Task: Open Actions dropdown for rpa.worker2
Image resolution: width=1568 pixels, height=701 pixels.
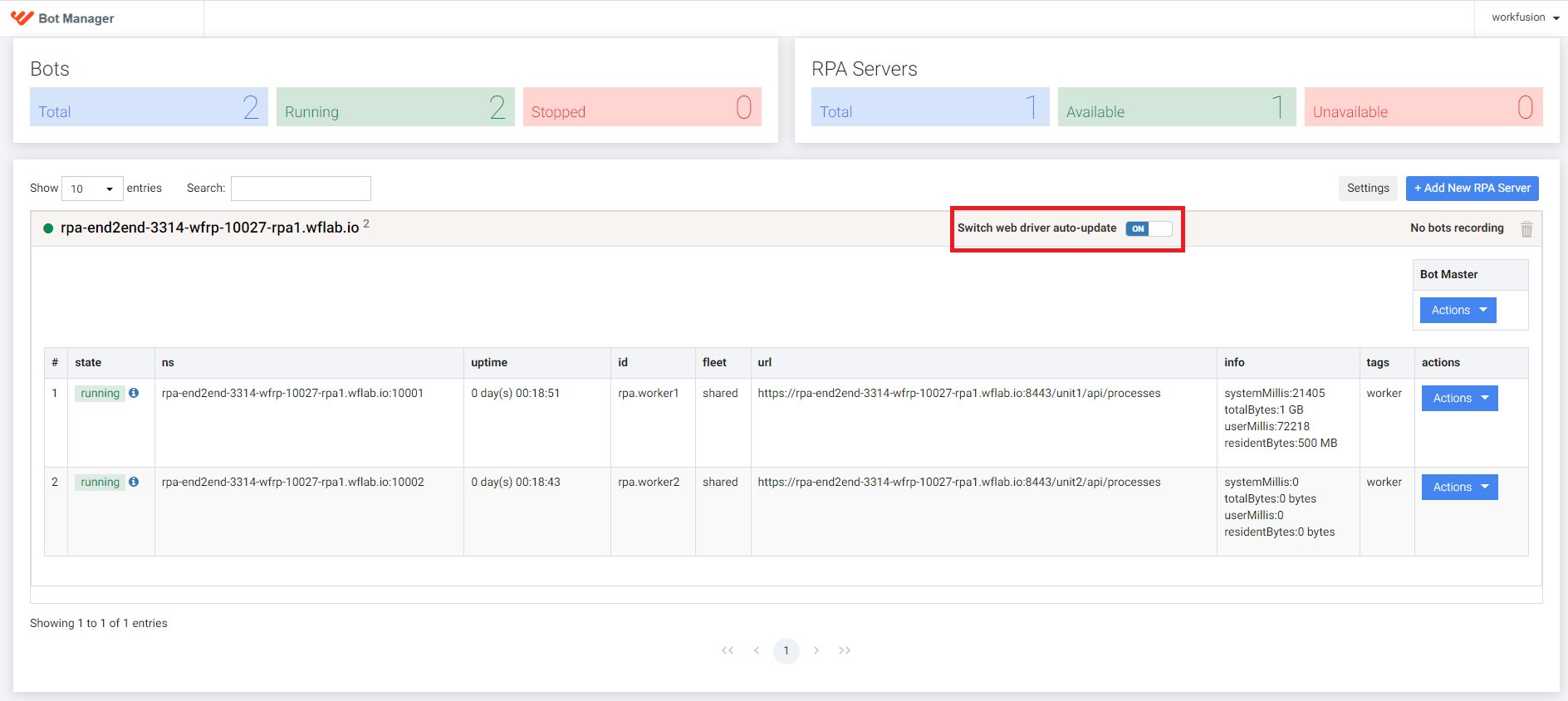Action: (1459, 487)
